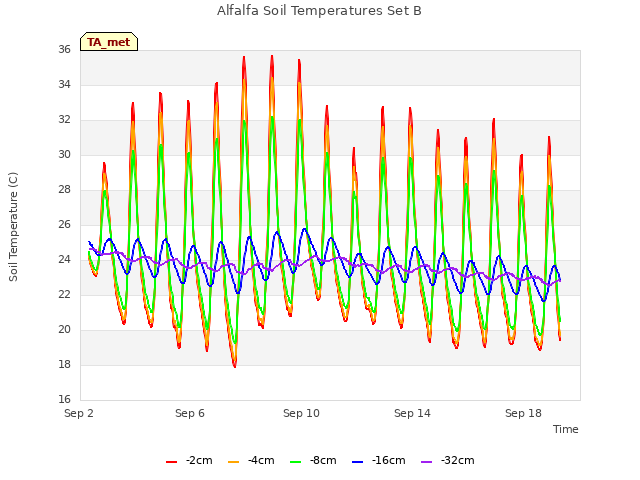Click the 20 y-axis tick label
This screenshot has height=480, width=640.
click(64, 329)
